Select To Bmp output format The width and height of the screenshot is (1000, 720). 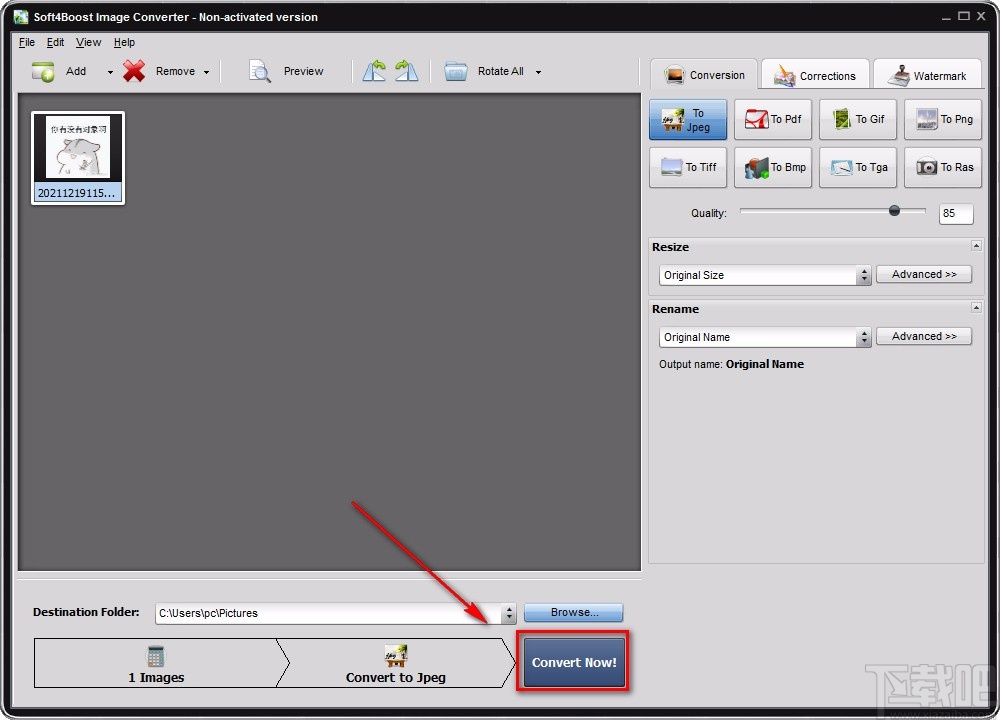pos(773,167)
